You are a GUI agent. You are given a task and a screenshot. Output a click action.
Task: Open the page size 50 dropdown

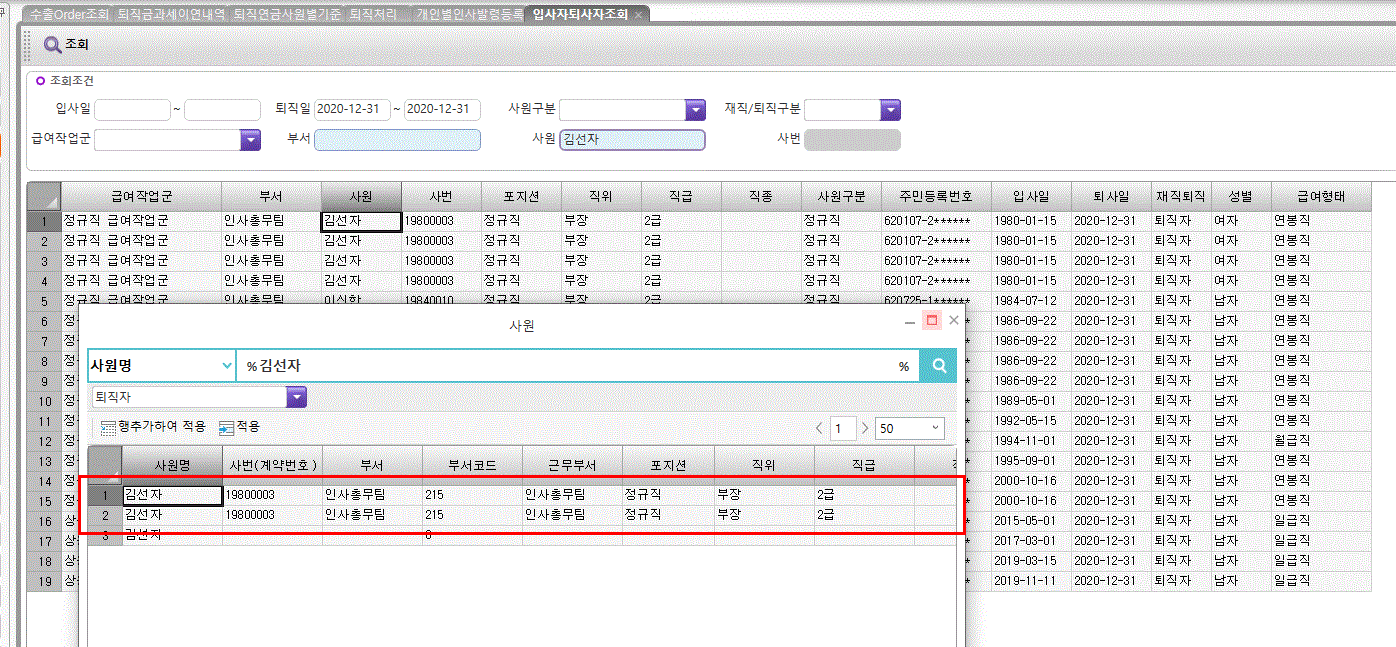point(936,428)
